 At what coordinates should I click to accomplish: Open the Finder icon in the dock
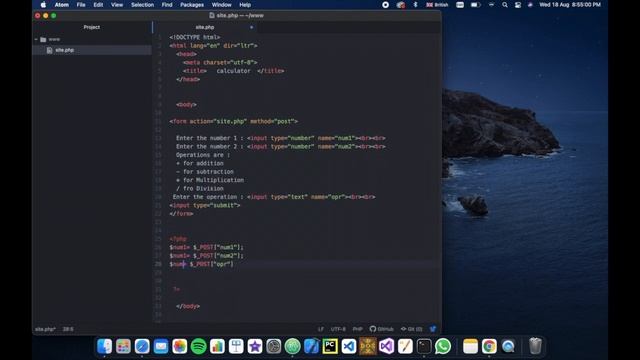pos(104,346)
